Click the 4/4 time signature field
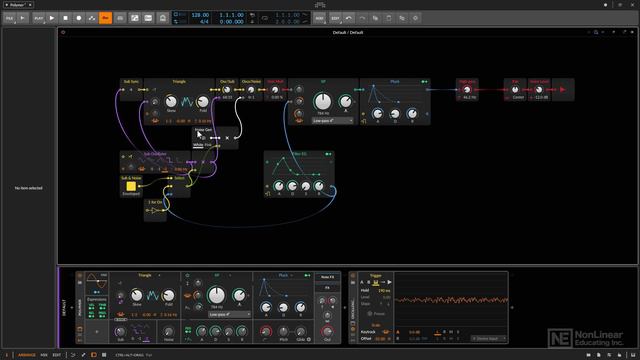 tap(204, 21)
